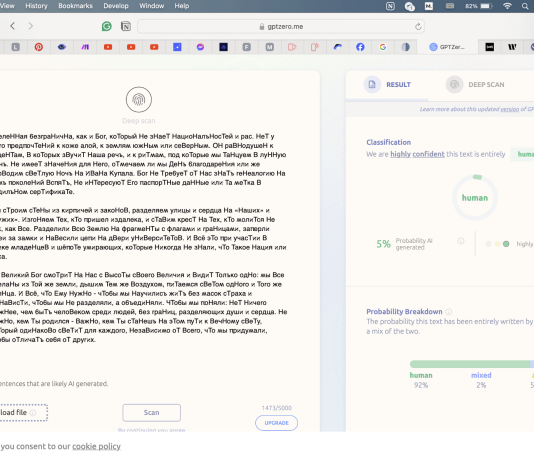Image resolution: width=534 pixels, height=462 pixels.
Task: Check the battery status at 82%
Action: [x=479, y=6]
